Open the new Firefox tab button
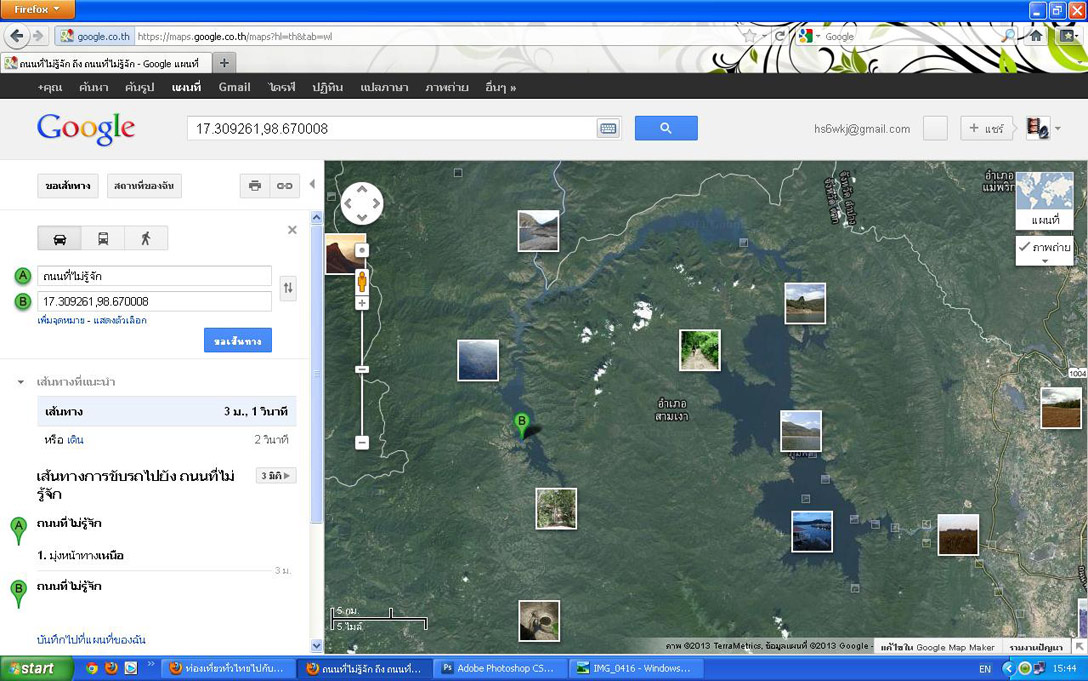This screenshot has width=1088, height=681. click(224, 63)
